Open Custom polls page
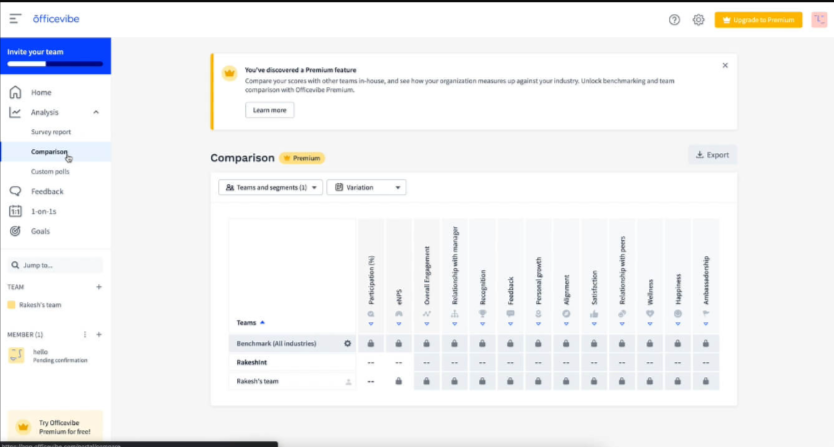 50,171
